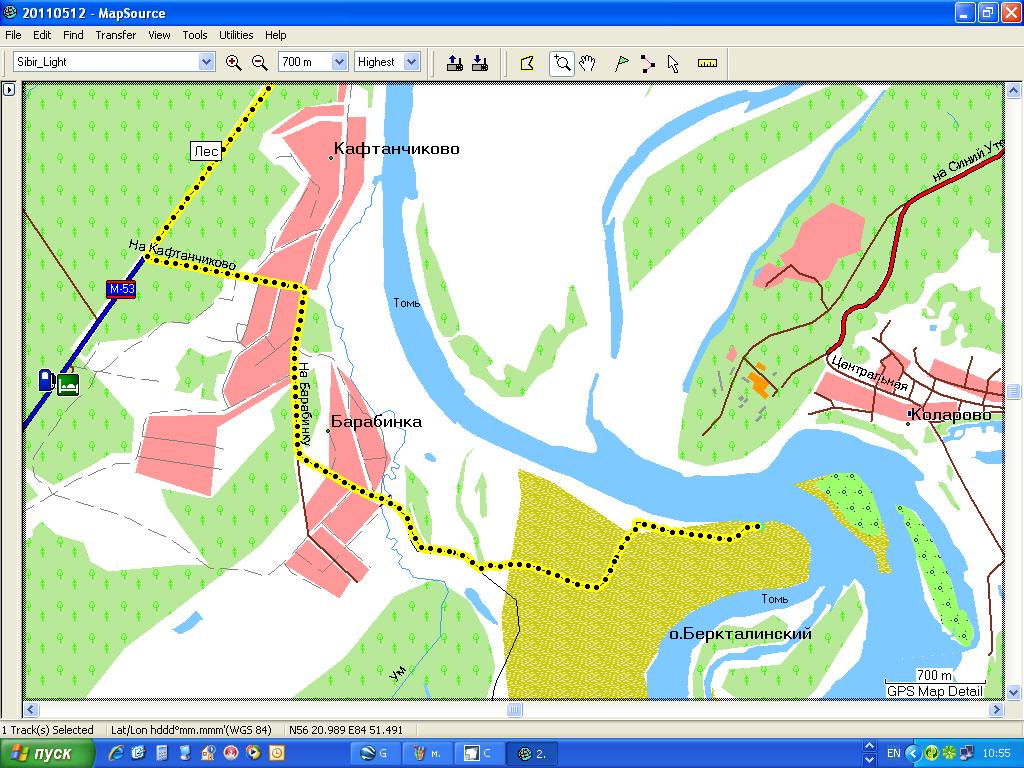Open the Utilities menu

coord(236,35)
